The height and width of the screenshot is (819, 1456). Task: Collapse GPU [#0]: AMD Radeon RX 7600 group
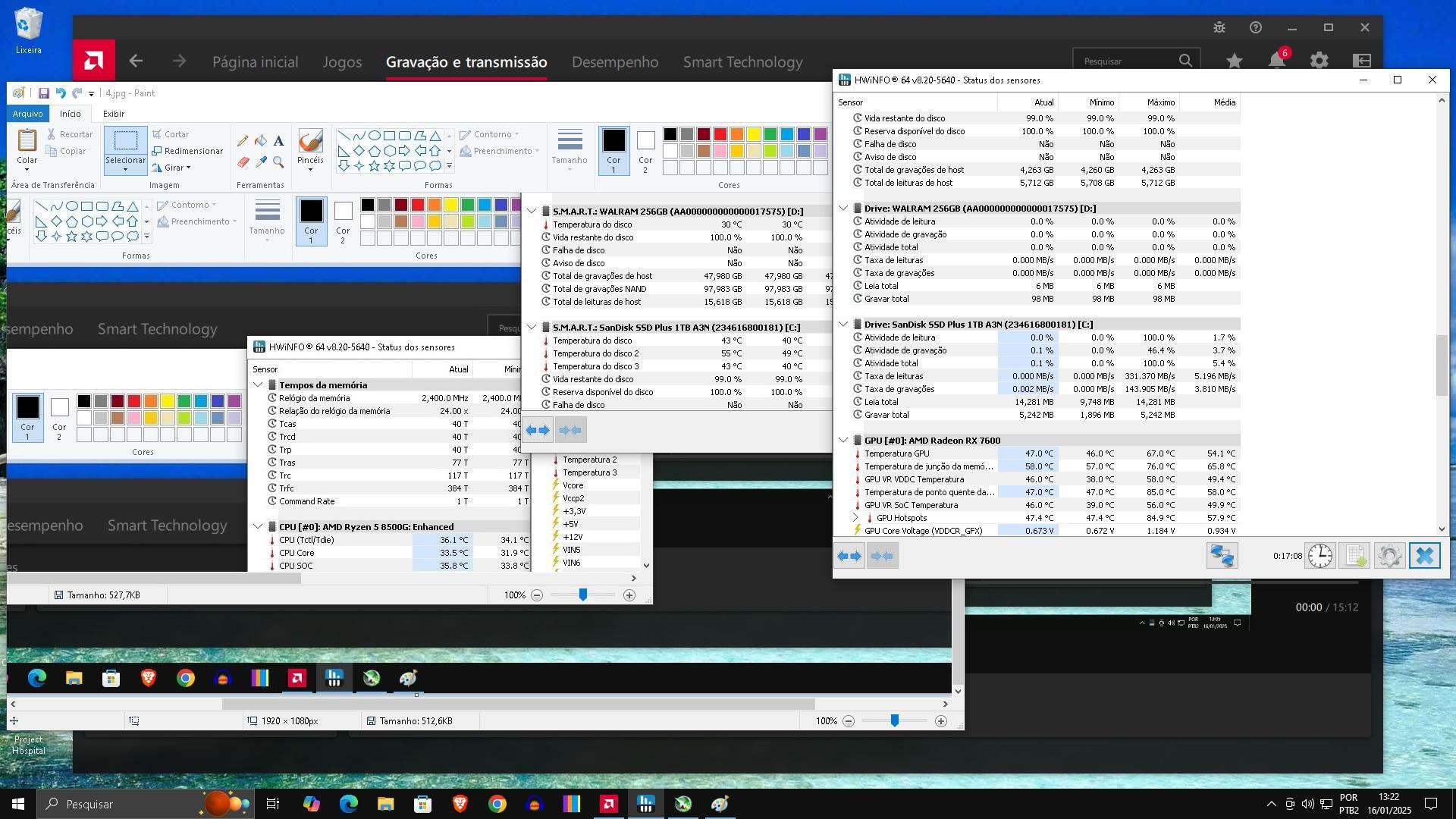tap(843, 440)
